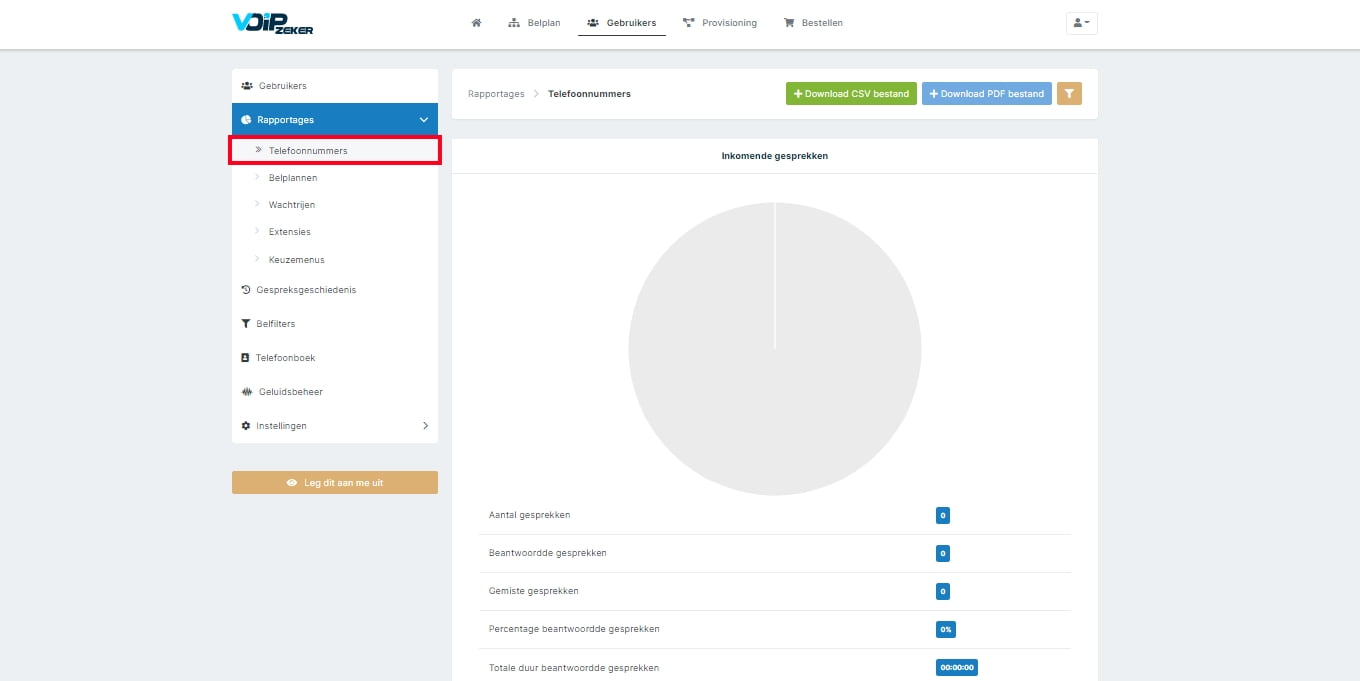Click the Rapportages chart icon in sidebar
This screenshot has height=681, width=1360.
point(247,120)
